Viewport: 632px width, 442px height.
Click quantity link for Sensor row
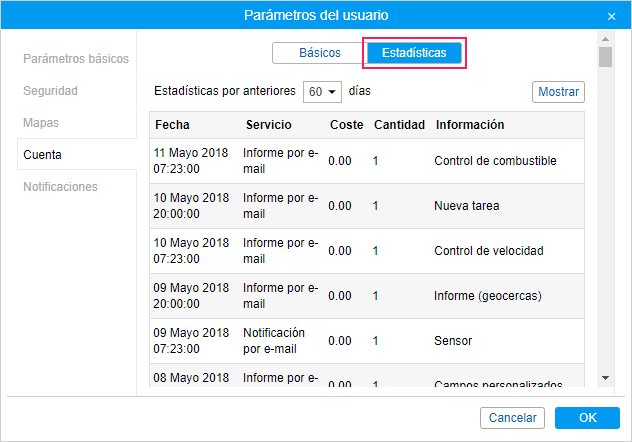click(x=376, y=341)
